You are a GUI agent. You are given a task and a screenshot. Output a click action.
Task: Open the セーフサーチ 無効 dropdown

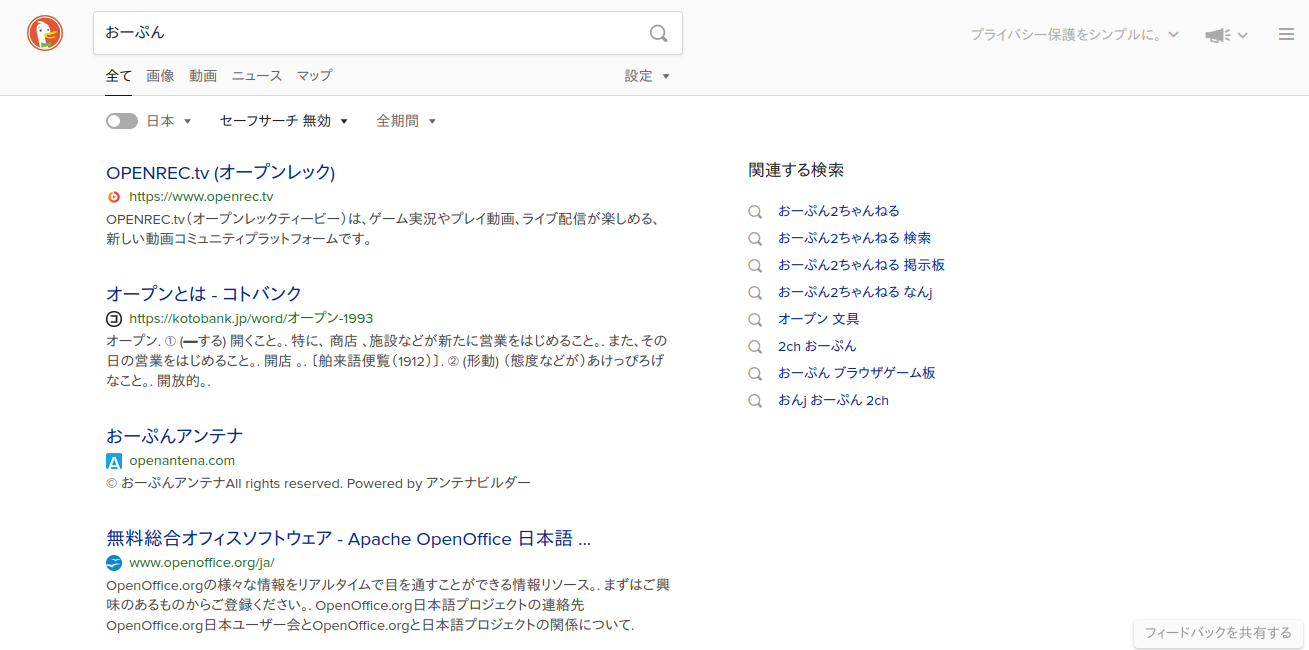coord(284,121)
